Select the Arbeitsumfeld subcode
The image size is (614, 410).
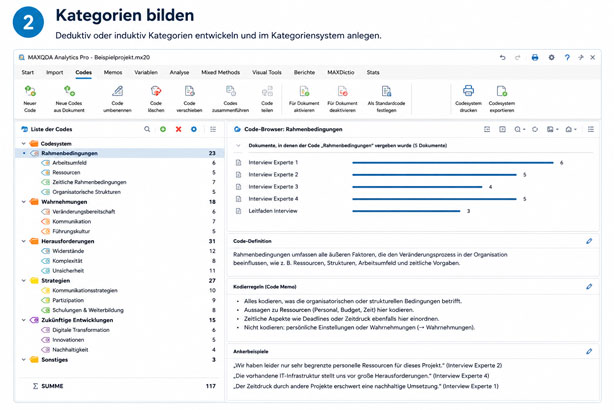tap(69, 163)
